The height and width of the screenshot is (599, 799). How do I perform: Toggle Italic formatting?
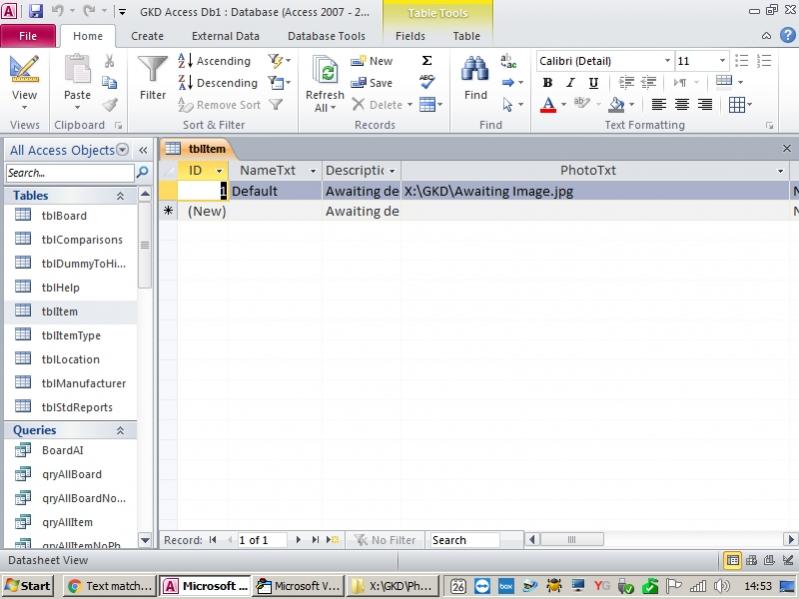tap(571, 83)
